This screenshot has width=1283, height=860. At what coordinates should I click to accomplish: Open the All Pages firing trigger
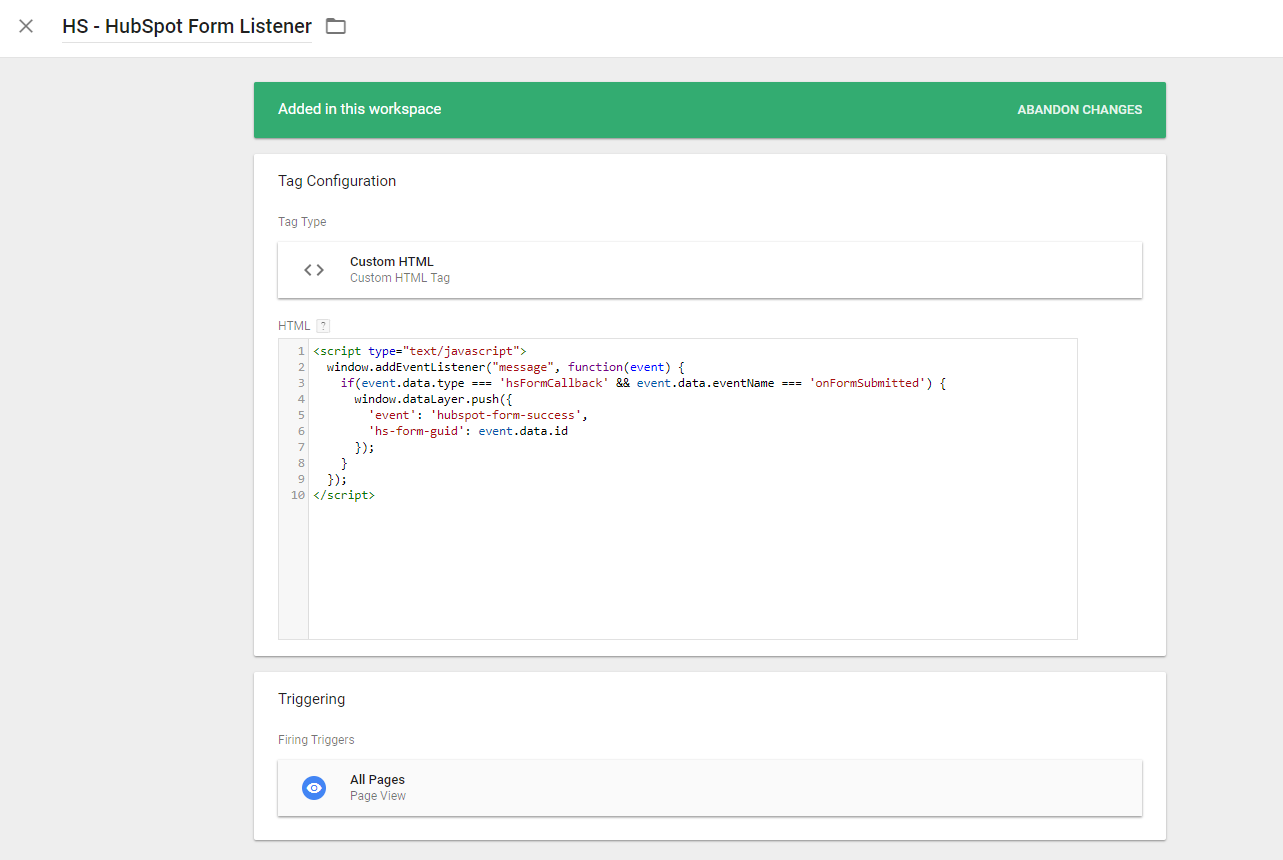click(710, 788)
